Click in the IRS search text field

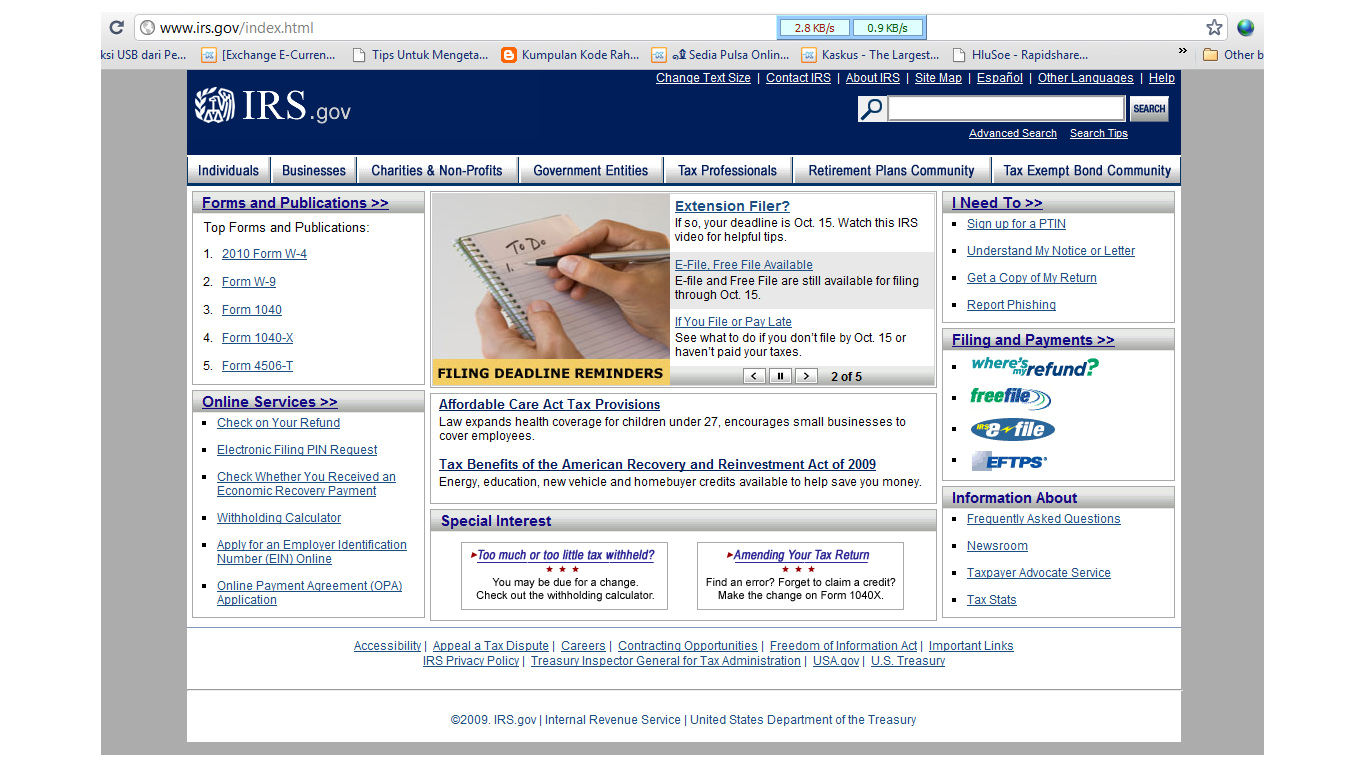coord(1006,109)
